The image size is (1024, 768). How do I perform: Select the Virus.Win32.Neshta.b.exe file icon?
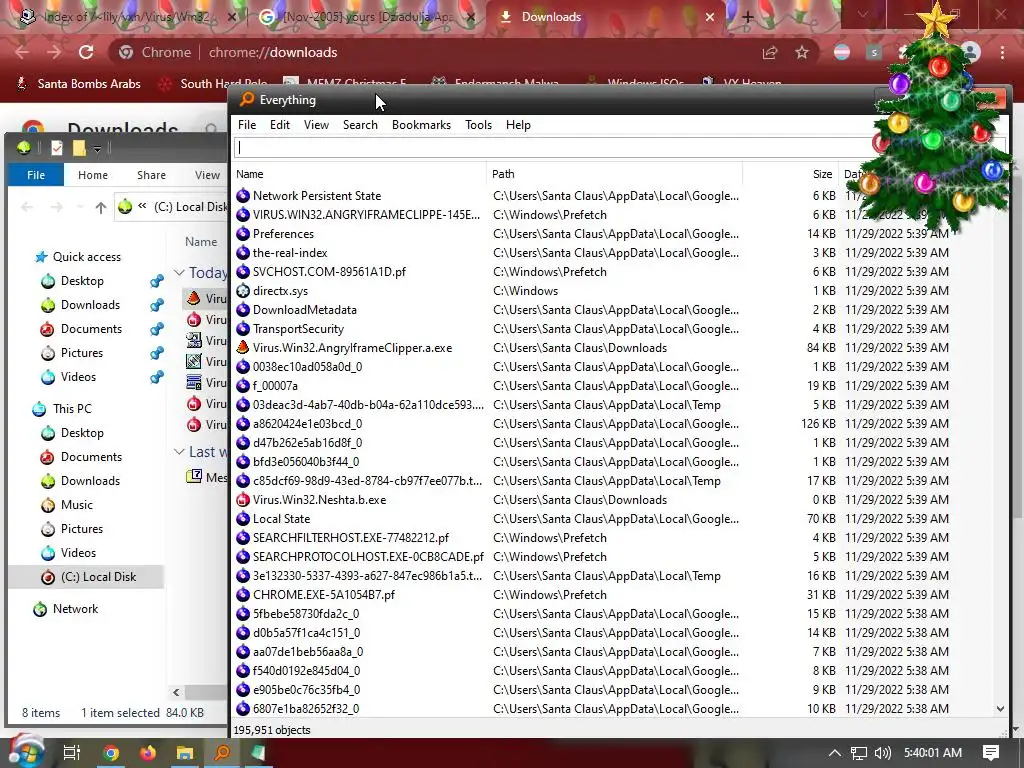243,500
